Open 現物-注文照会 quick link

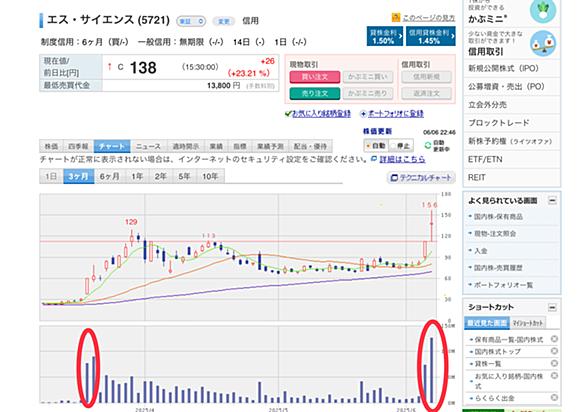coord(495,234)
